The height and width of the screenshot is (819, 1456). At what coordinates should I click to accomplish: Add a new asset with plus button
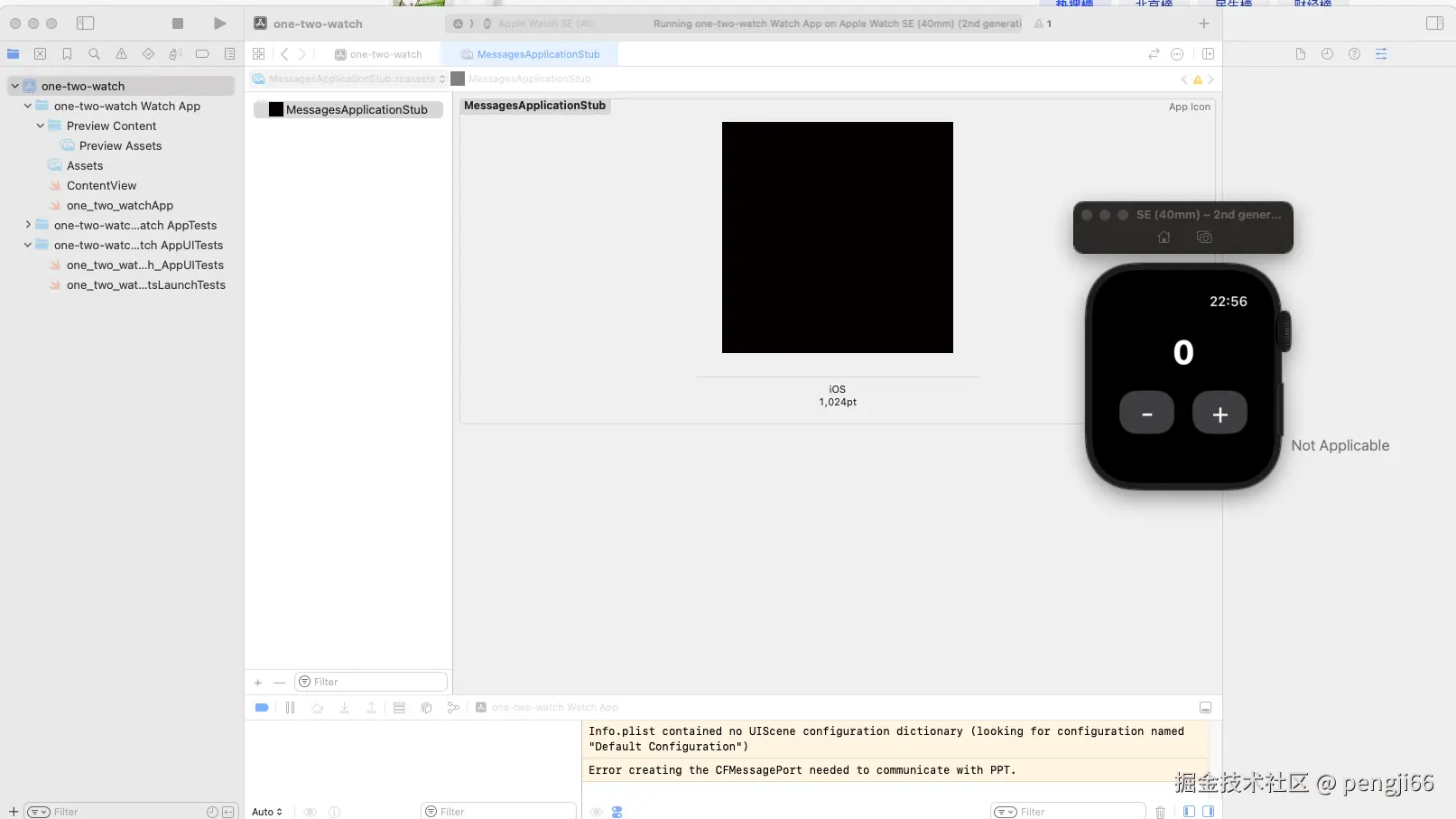click(x=258, y=683)
